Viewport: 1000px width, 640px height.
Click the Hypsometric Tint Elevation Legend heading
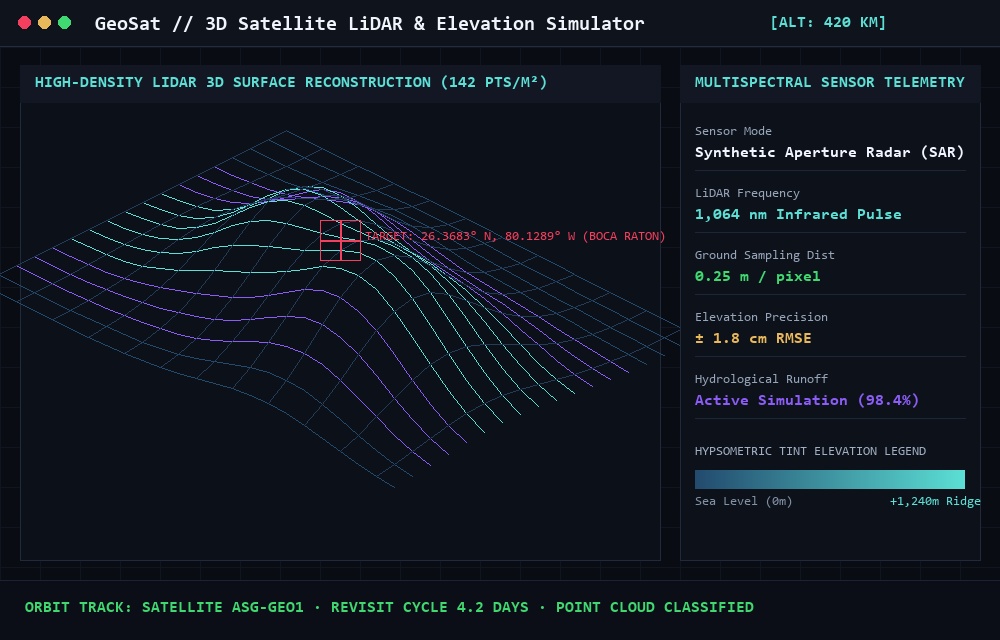coord(810,451)
